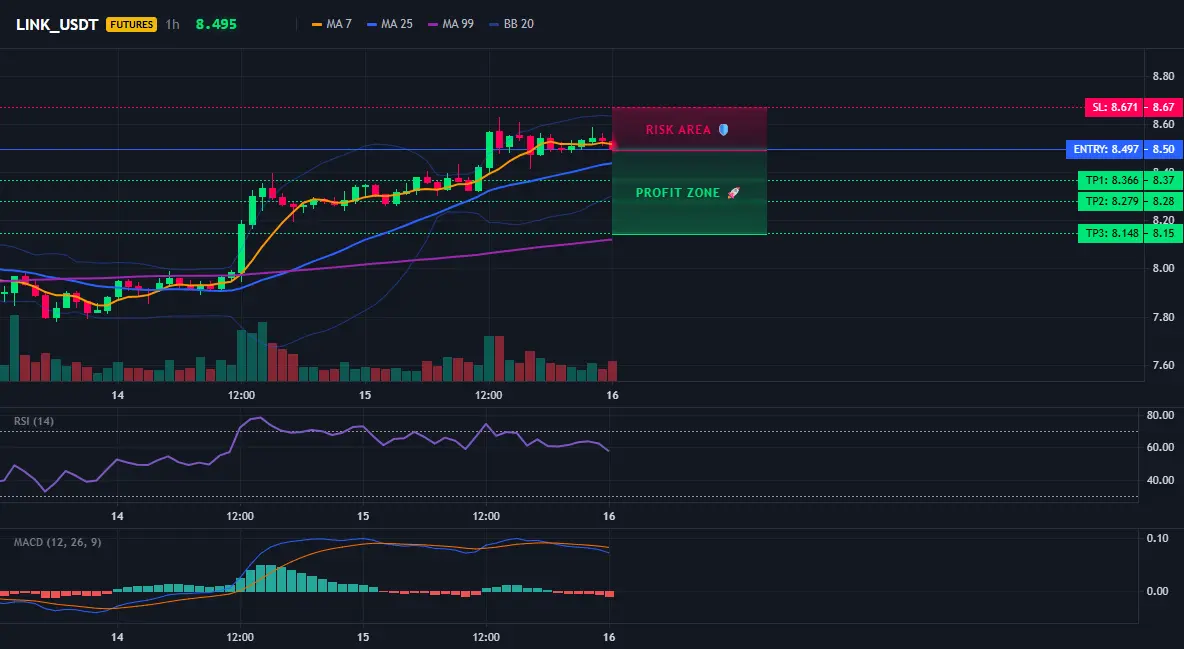The image size is (1184, 649).
Task: Click the 8.80 price axis label
Action: click(1163, 76)
